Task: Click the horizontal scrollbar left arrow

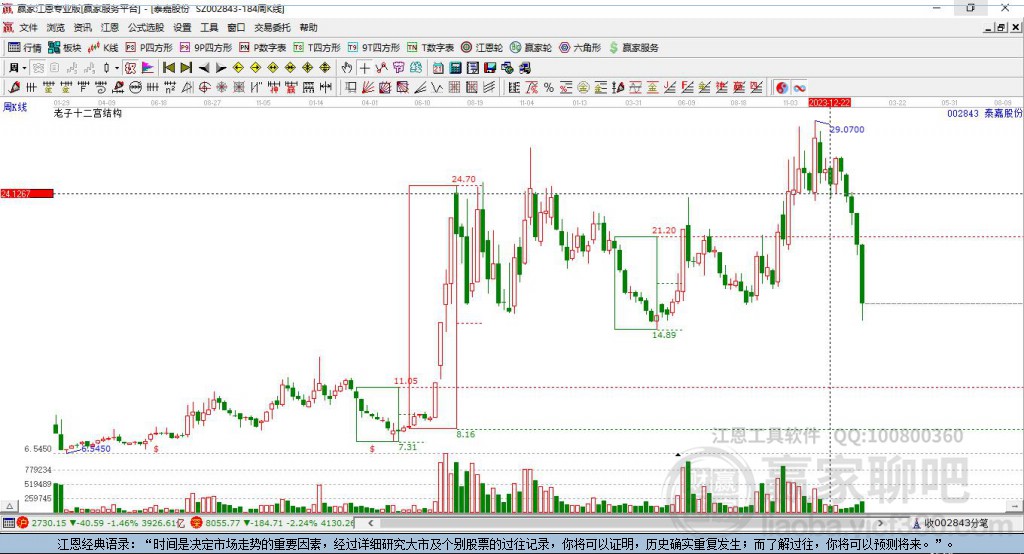Action: tap(371, 523)
